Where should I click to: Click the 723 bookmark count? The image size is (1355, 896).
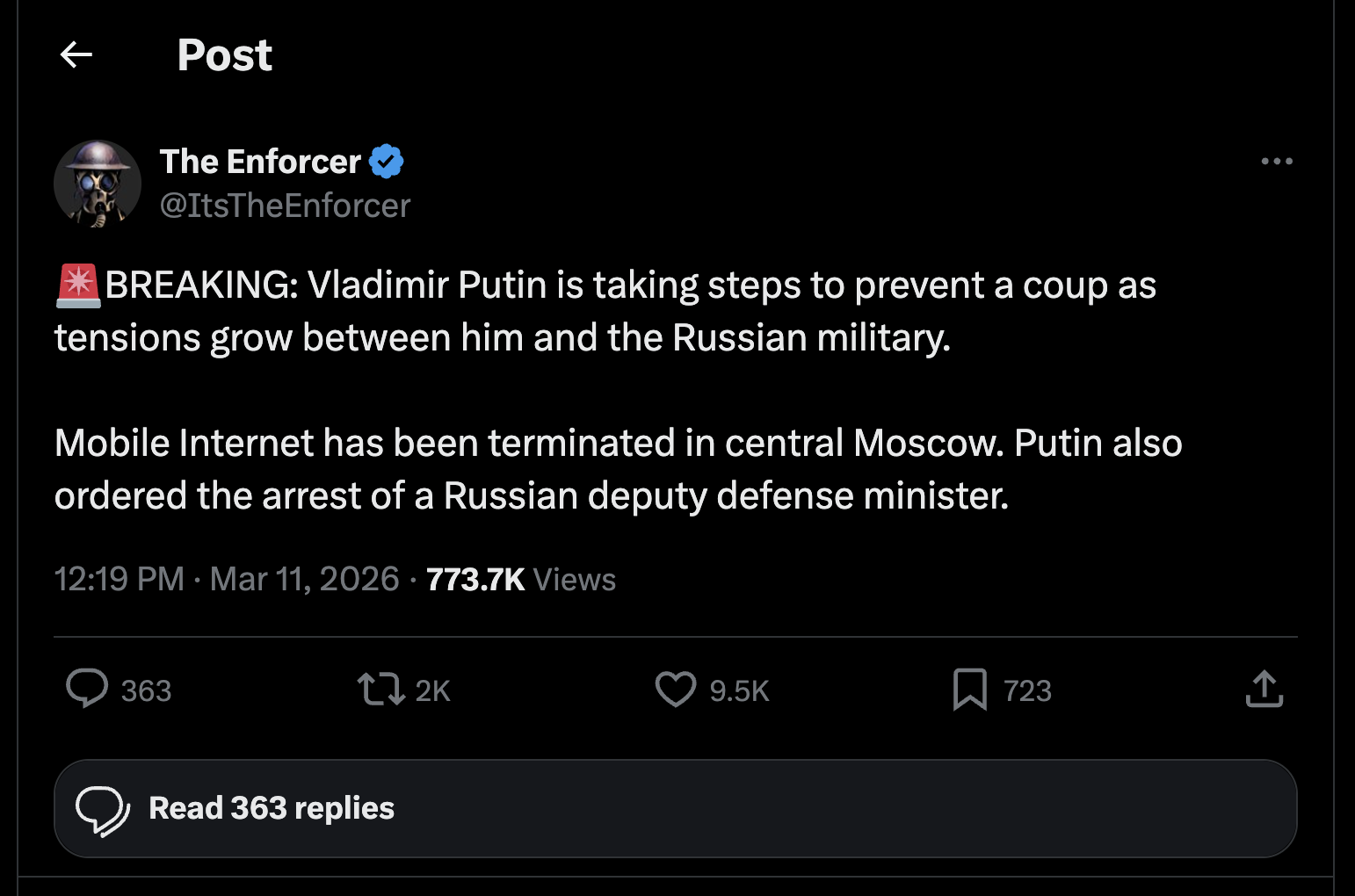tap(1027, 691)
